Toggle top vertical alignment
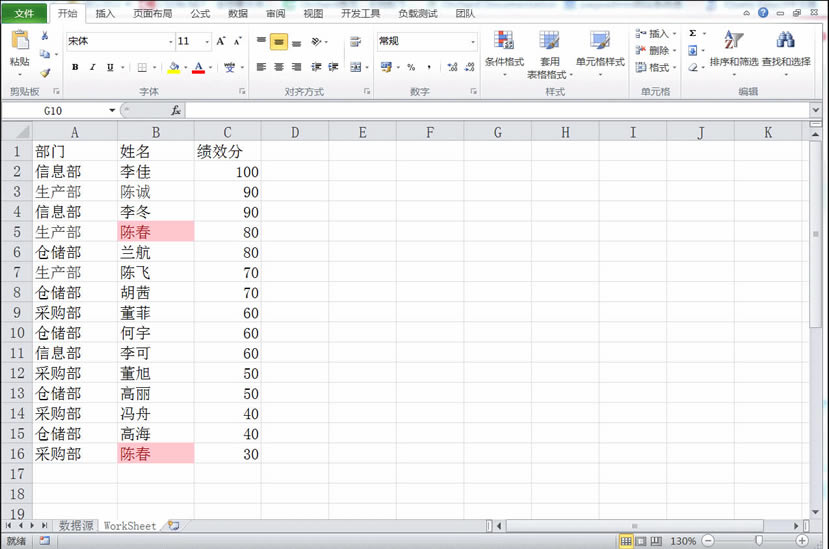Screen dimensions: 829x549 click(261, 41)
